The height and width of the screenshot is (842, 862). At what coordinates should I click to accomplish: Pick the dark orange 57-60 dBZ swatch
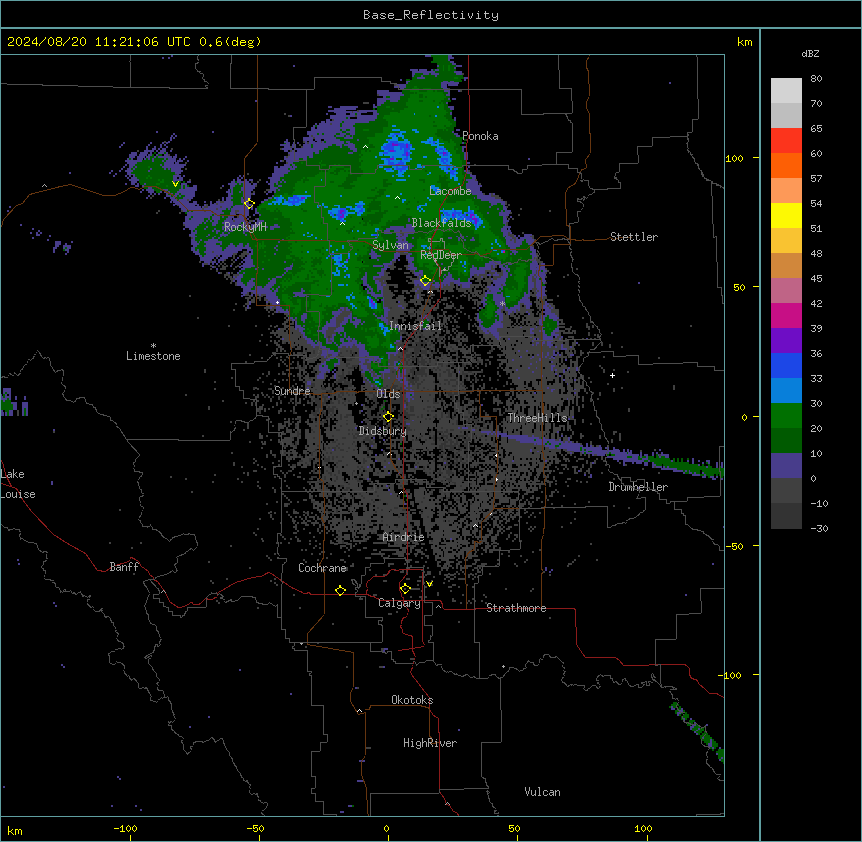pos(786,165)
